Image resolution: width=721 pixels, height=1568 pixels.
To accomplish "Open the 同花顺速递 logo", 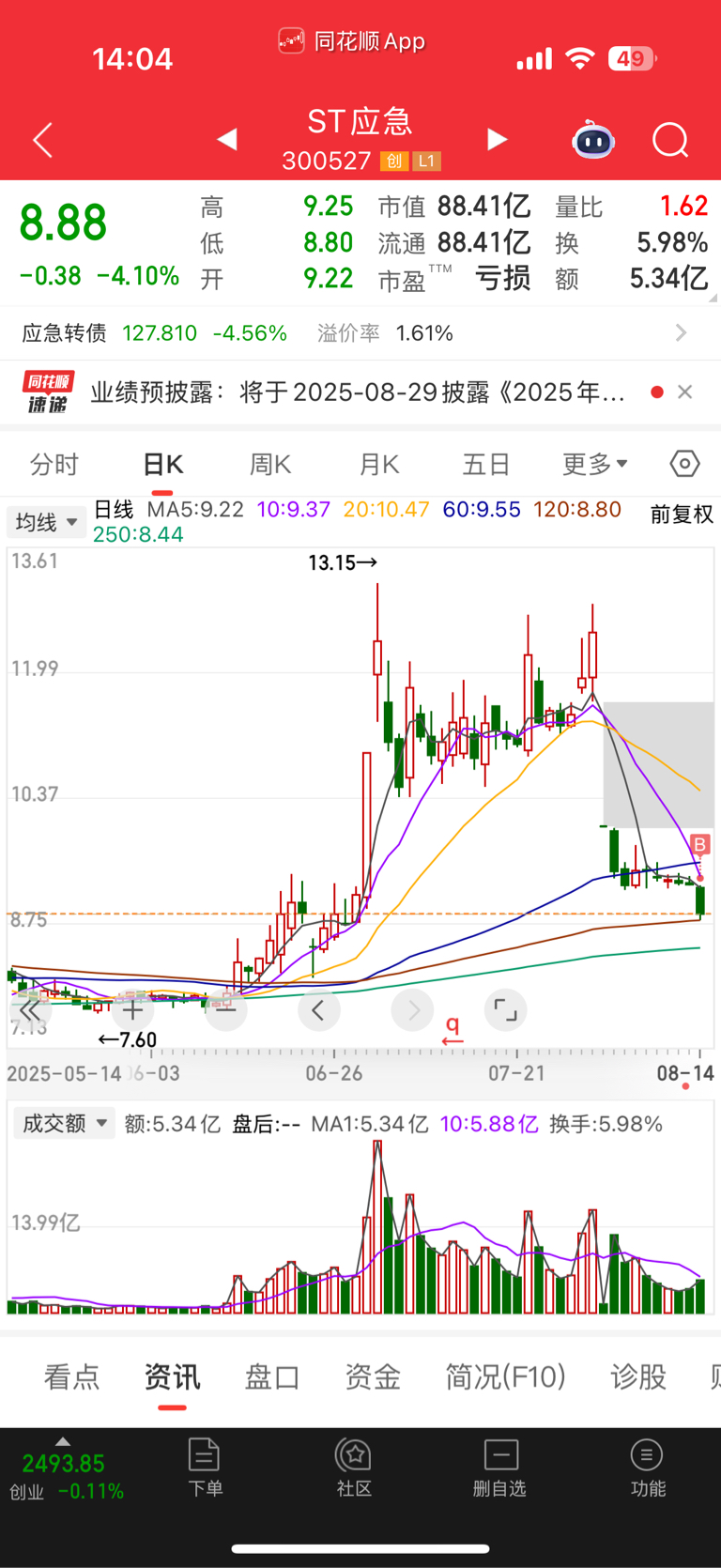I will coord(47,392).
